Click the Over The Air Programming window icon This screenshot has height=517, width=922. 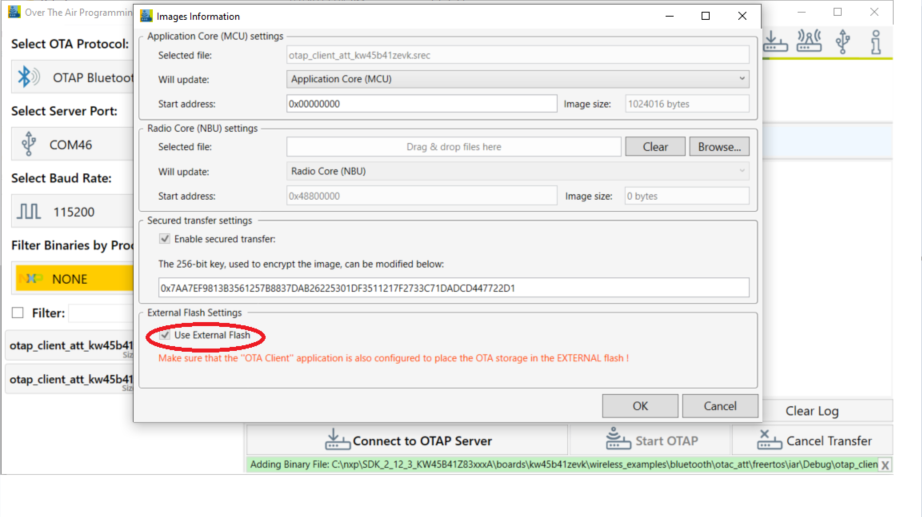tap(14, 12)
